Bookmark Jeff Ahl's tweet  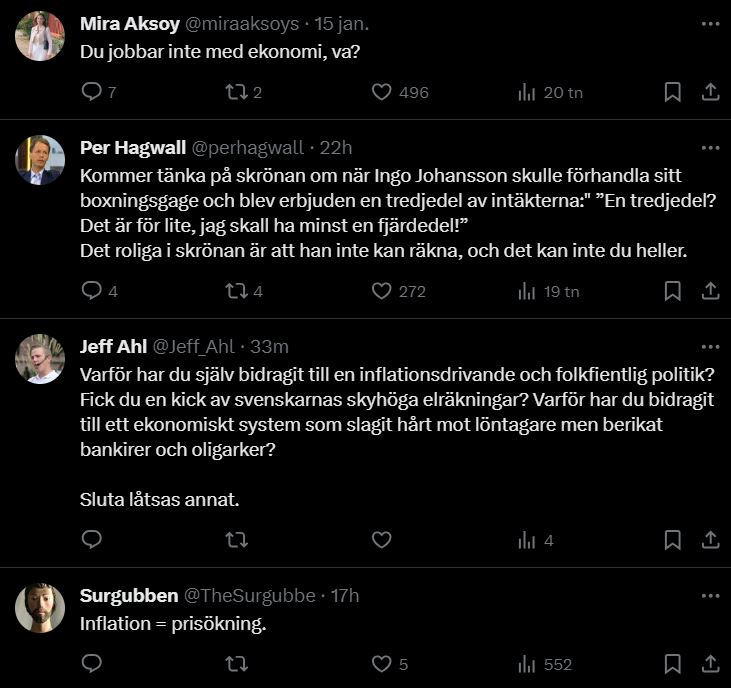[x=673, y=540]
